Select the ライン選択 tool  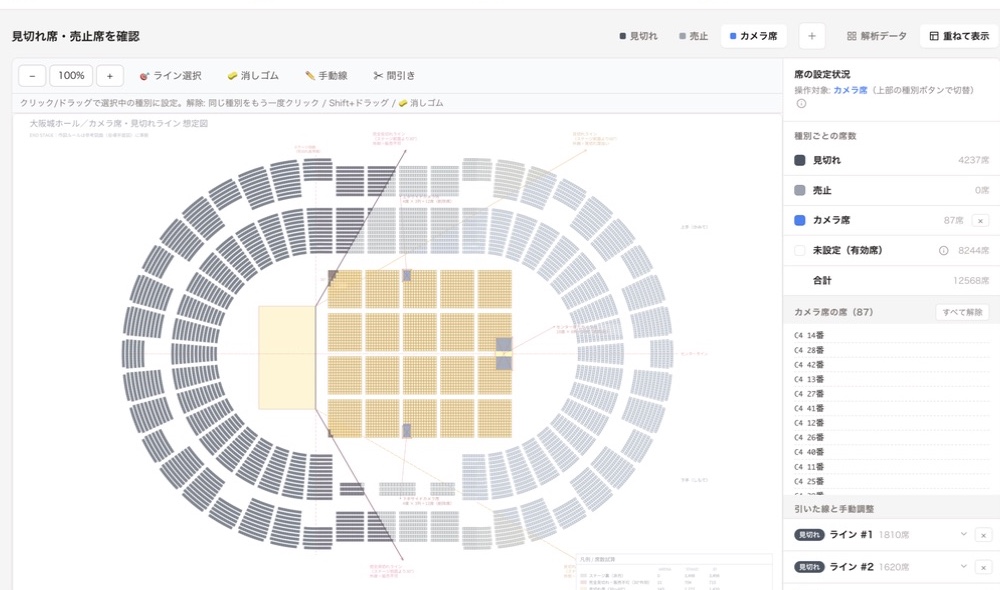pyautogui.click(x=170, y=76)
